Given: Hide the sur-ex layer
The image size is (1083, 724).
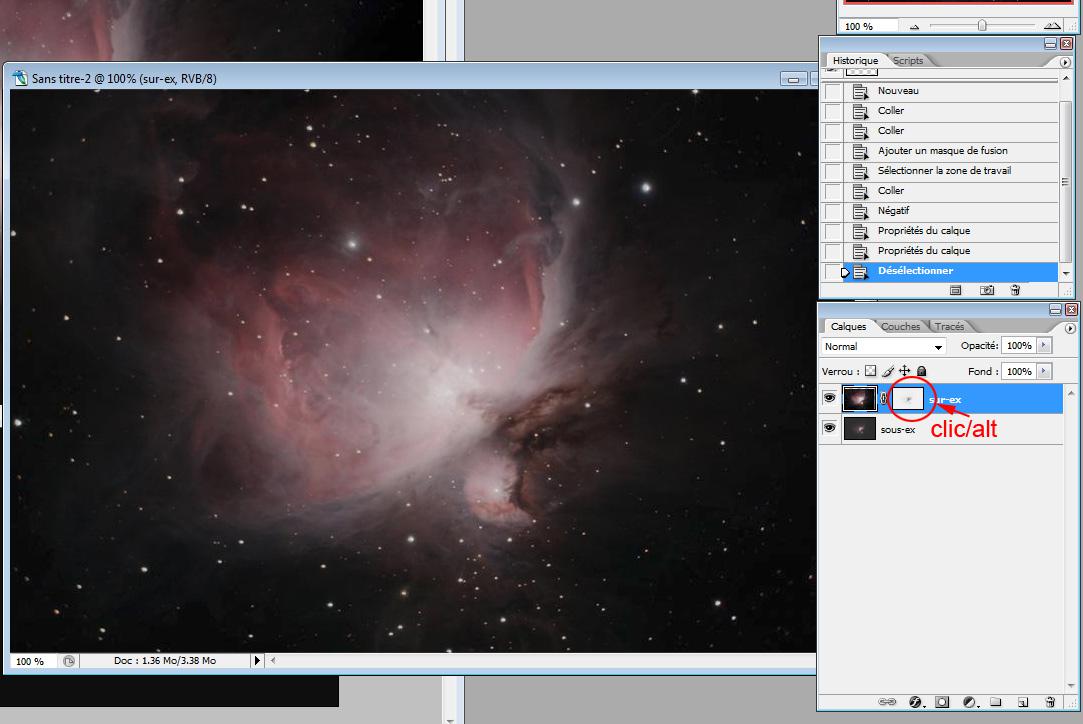Looking at the screenshot, I should point(829,399).
